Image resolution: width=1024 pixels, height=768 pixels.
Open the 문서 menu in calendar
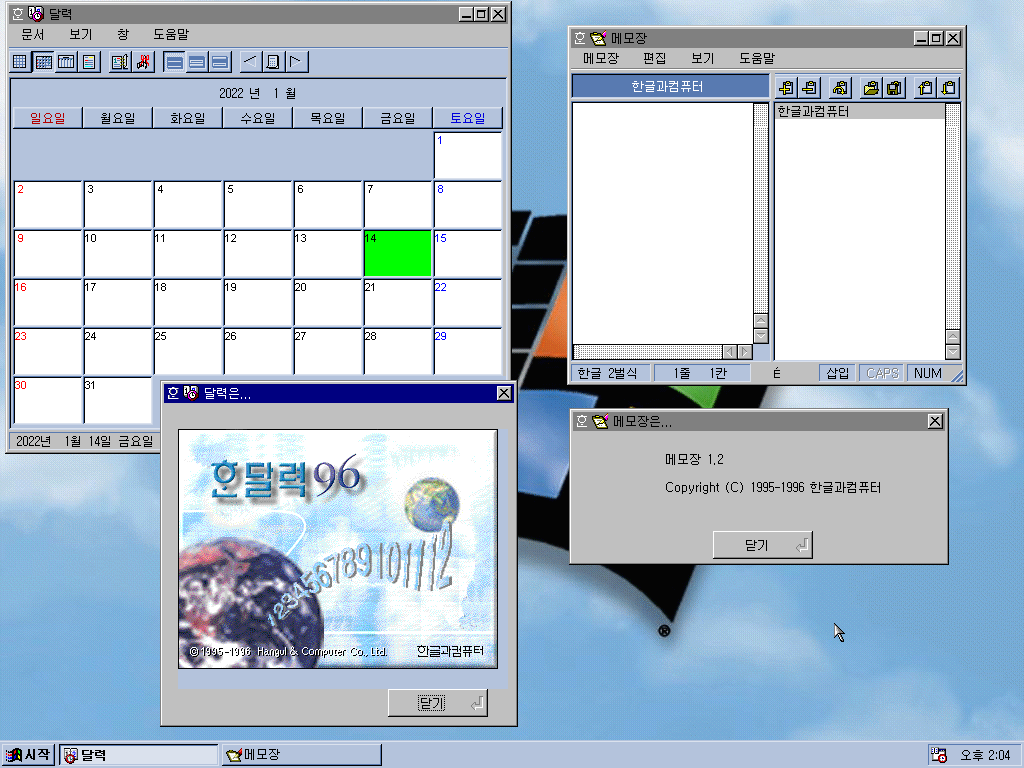pyautogui.click(x=33, y=35)
